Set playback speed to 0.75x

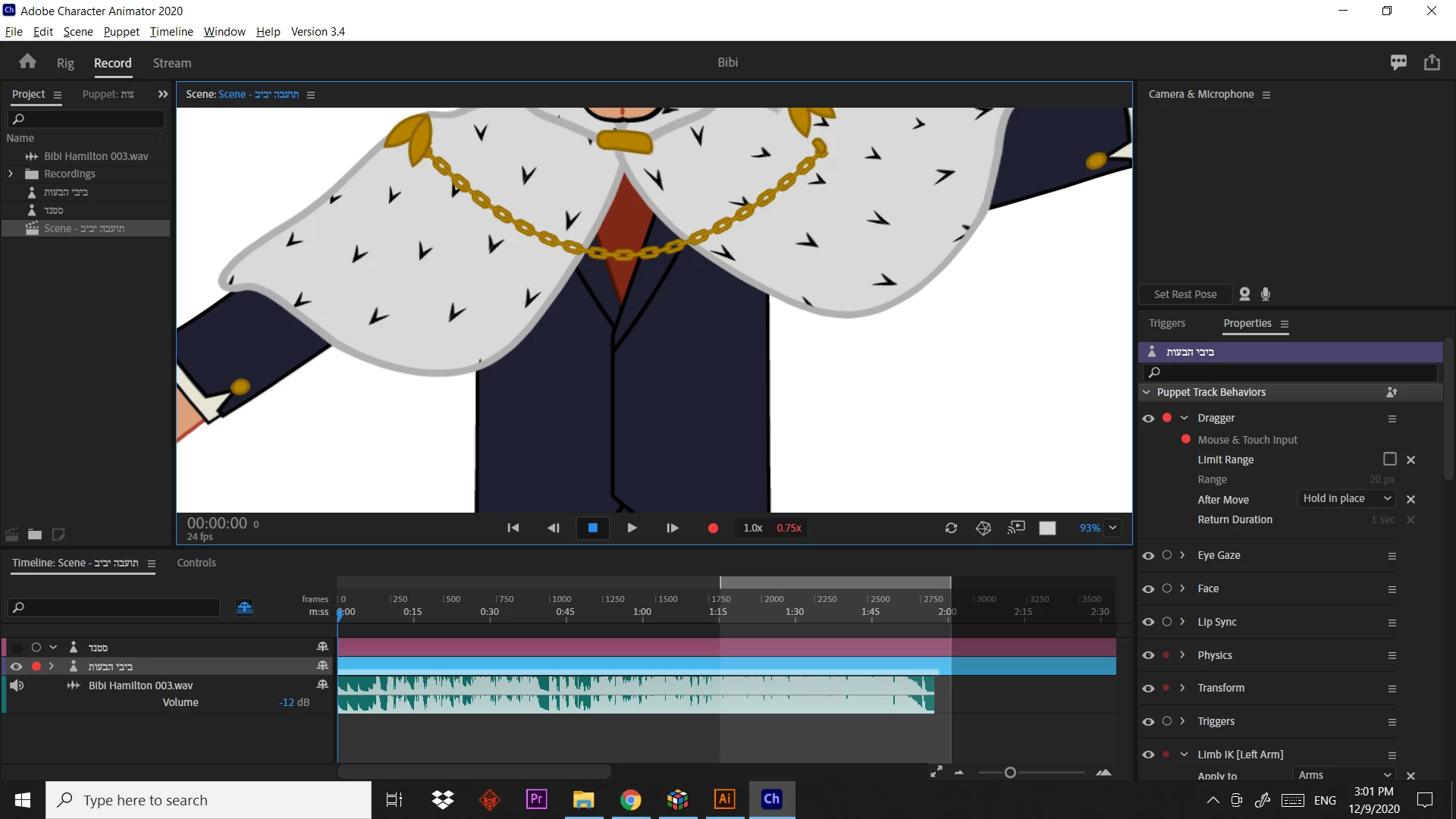(789, 529)
